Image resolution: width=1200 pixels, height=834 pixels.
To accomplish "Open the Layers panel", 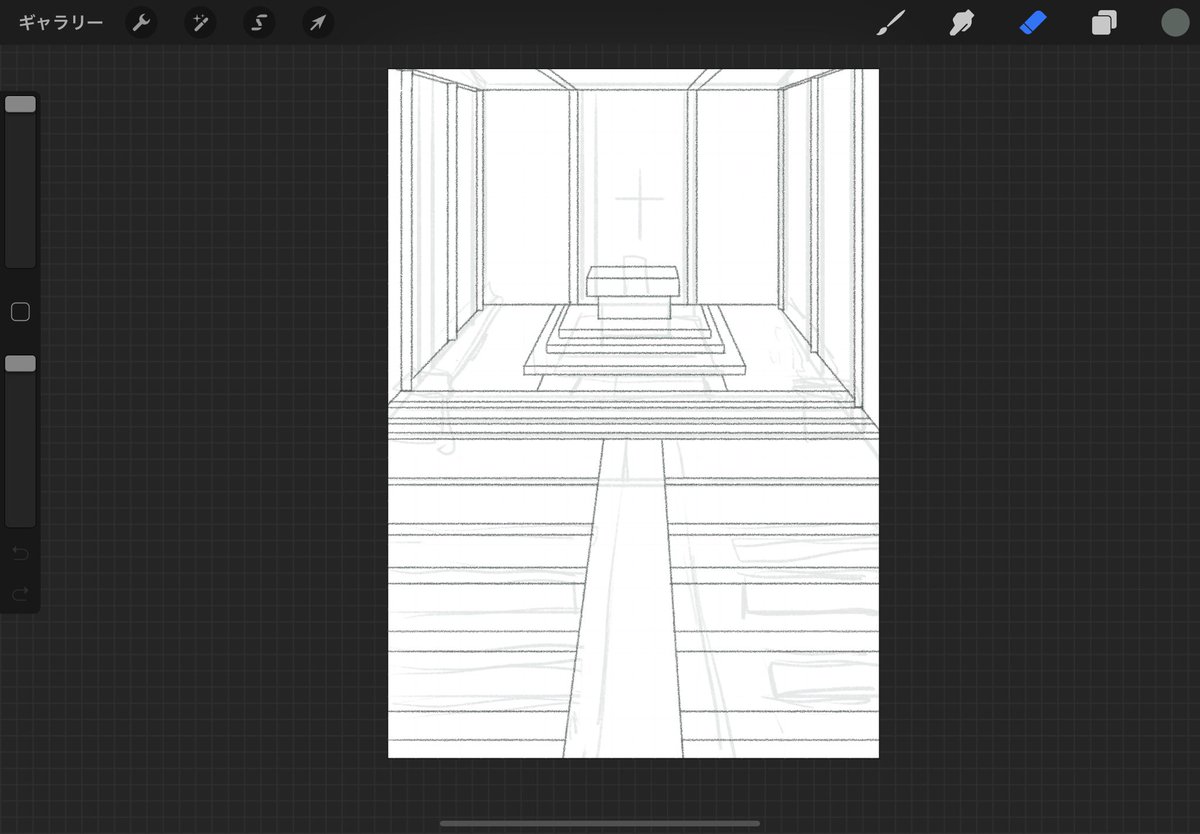I will [x=1104, y=22].
